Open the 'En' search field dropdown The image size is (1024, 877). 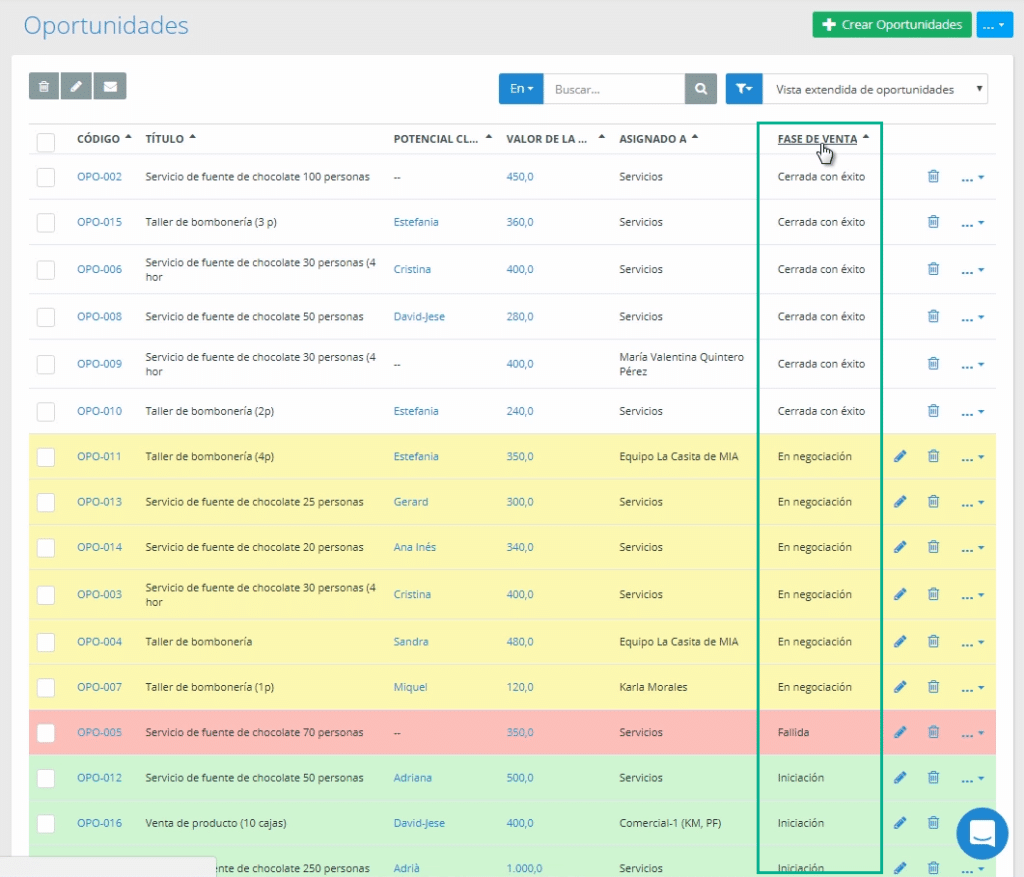[x=521, y=89]
